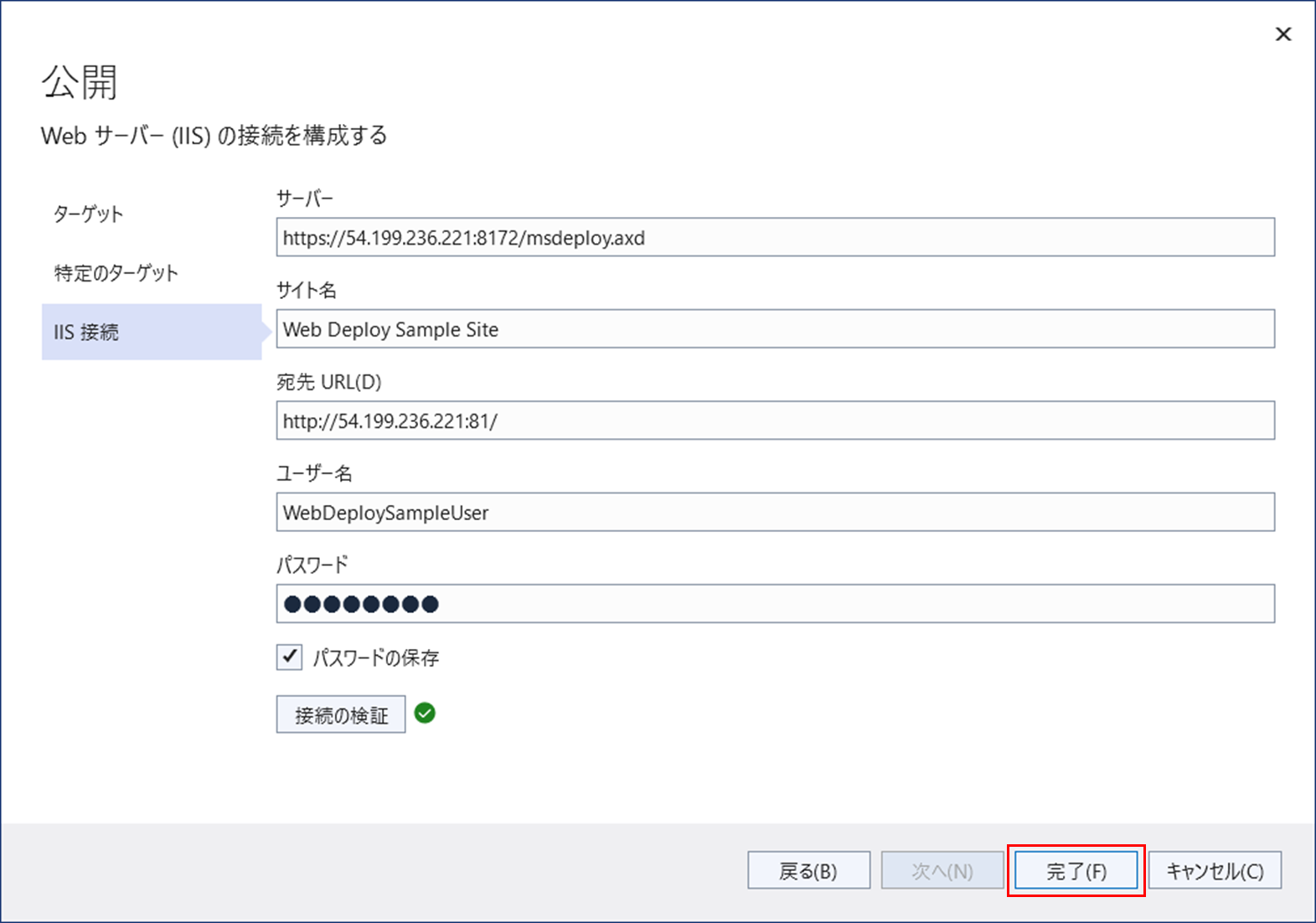
Task: Click the パスワードの保存 label text
Action: pyautogui.click(x=376, y=657)
